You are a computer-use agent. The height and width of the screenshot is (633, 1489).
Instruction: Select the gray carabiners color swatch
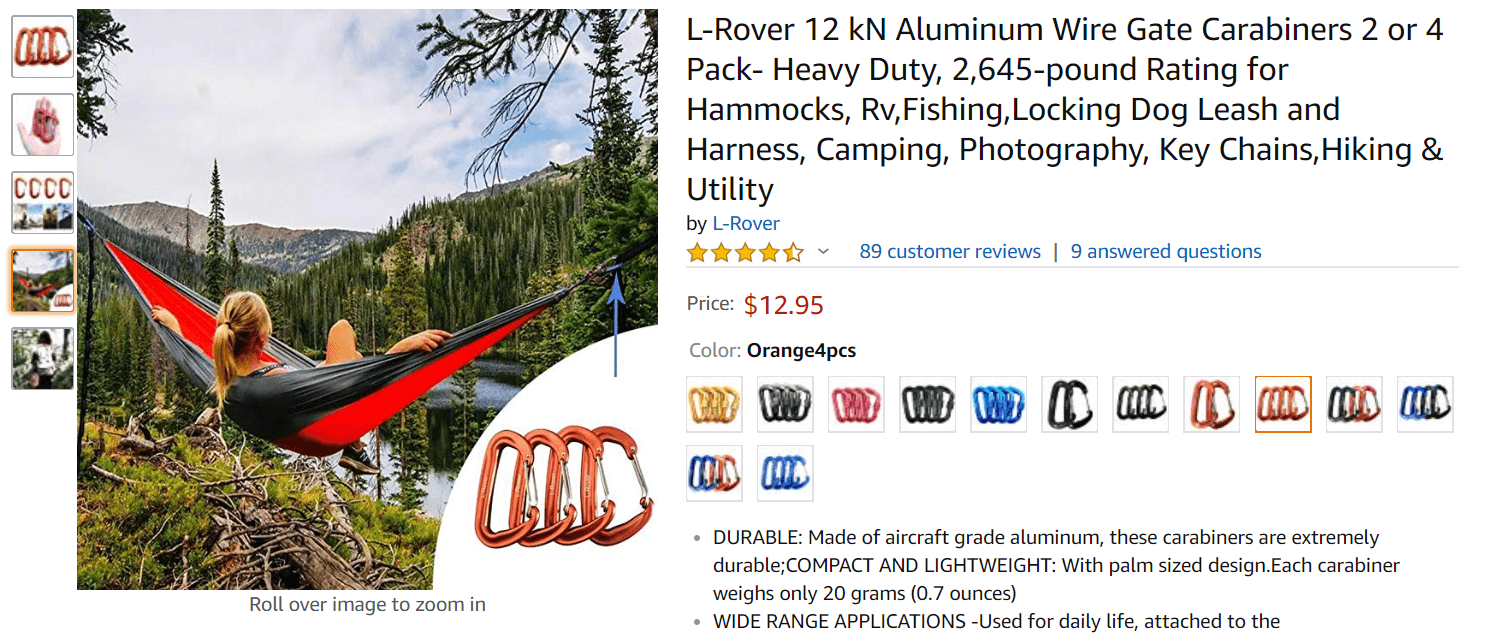(x=785, y=404)
